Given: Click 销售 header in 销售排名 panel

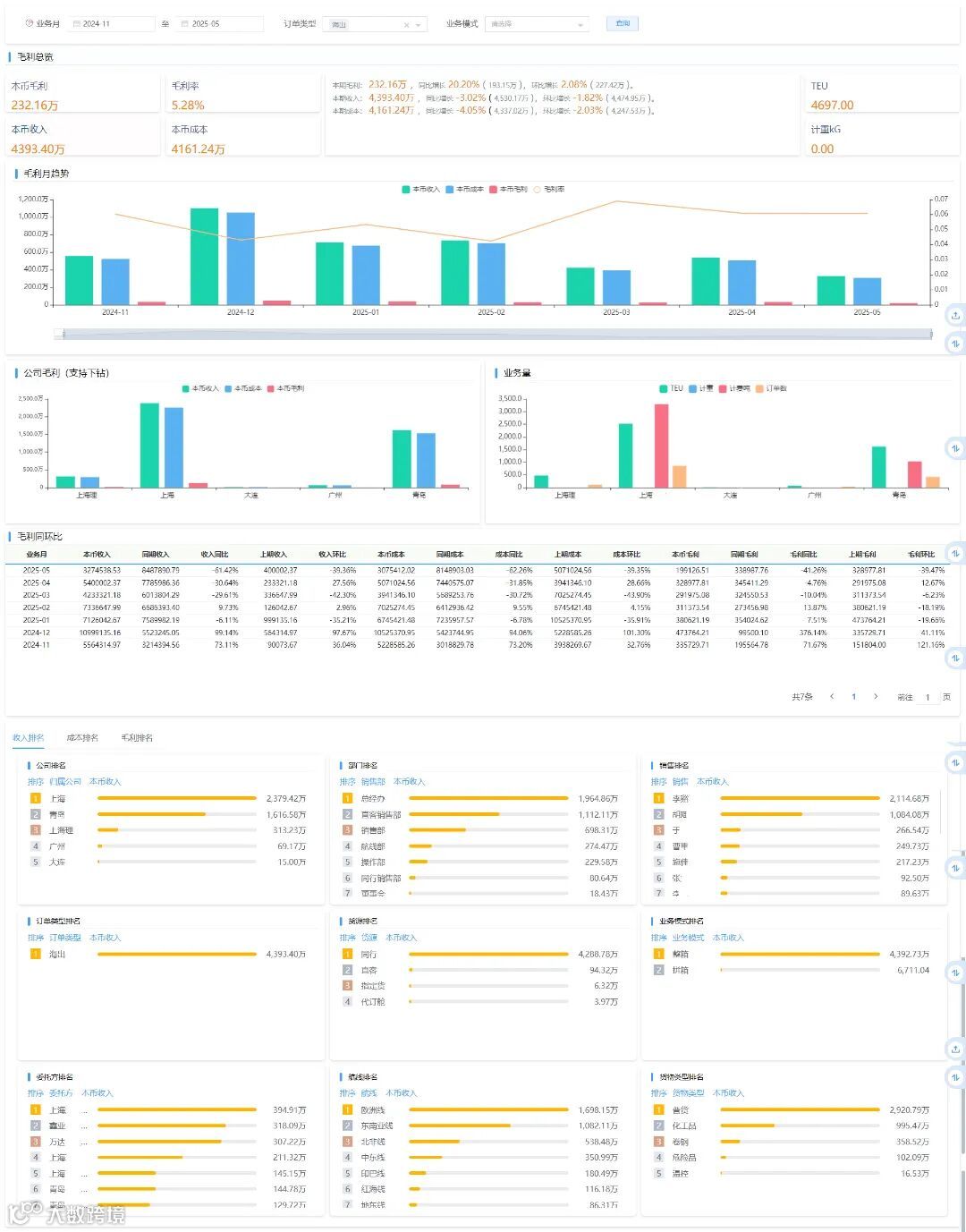Looking at the screenshot, I should coord(681,782).
